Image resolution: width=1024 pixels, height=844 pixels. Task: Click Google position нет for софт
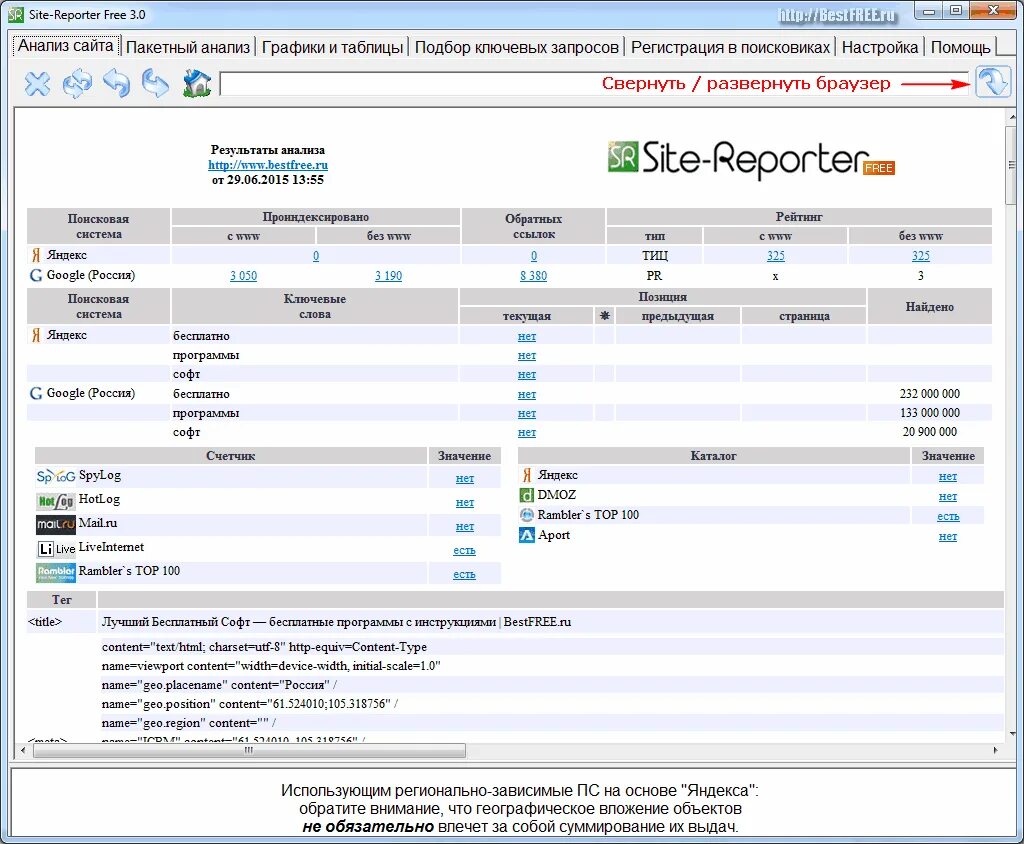(527, 432)
